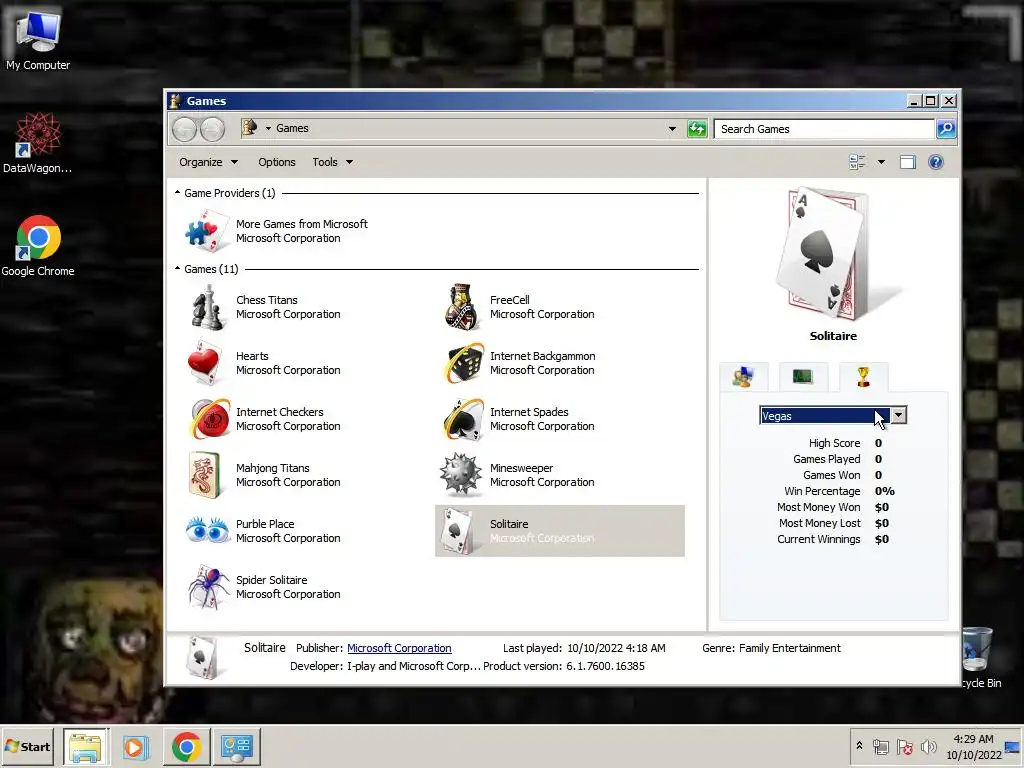Launch Chrome from the taskbar
The height and width of the screenshot is (768, 1024).
coord(186,746)
